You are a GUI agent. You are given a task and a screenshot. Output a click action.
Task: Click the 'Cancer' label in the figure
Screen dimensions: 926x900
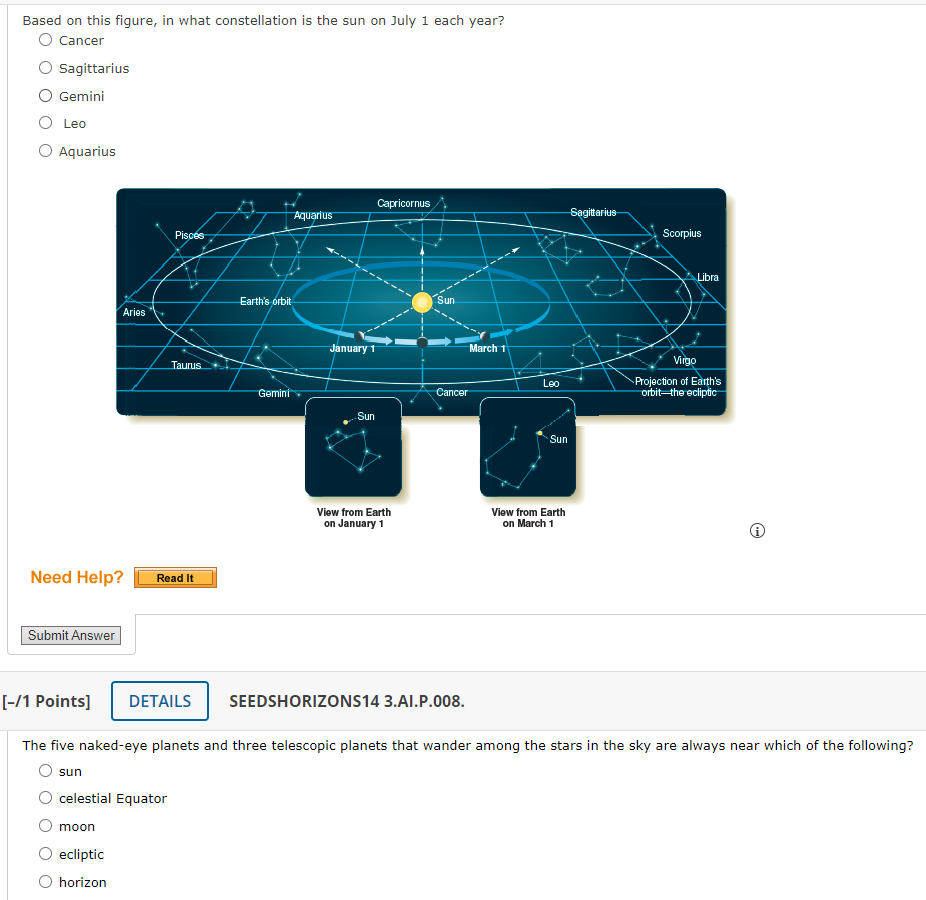[x=452, y=393]
